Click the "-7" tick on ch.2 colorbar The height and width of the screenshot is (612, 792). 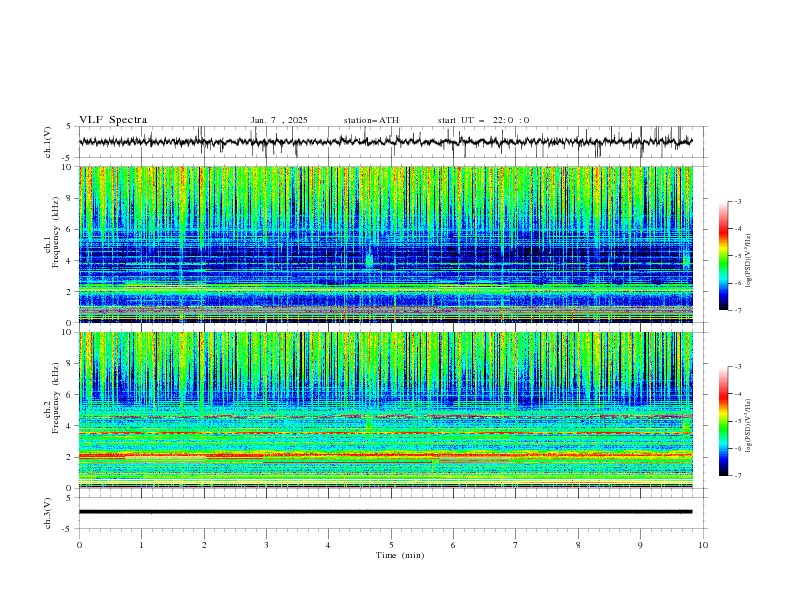[737, 476]
